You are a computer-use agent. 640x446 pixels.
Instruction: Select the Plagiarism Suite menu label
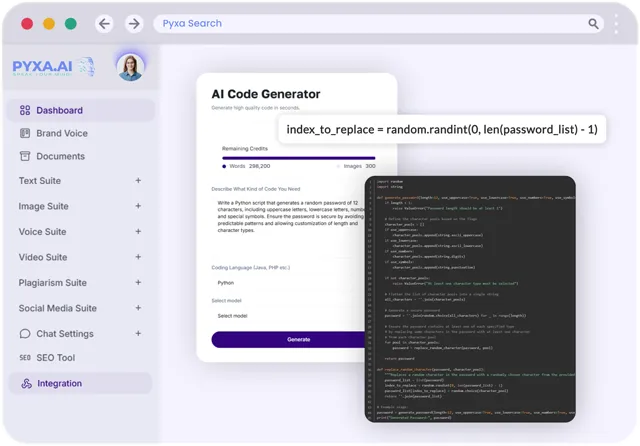pyautogui.click(x=52, y=282)
